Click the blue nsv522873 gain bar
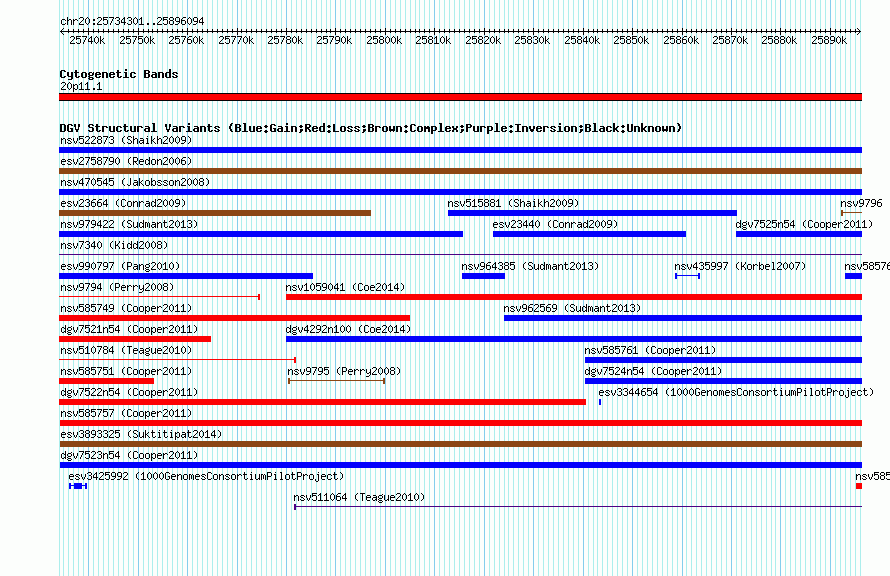The width and height of the screenshot is (890, 576). click(x=460, y=150)
